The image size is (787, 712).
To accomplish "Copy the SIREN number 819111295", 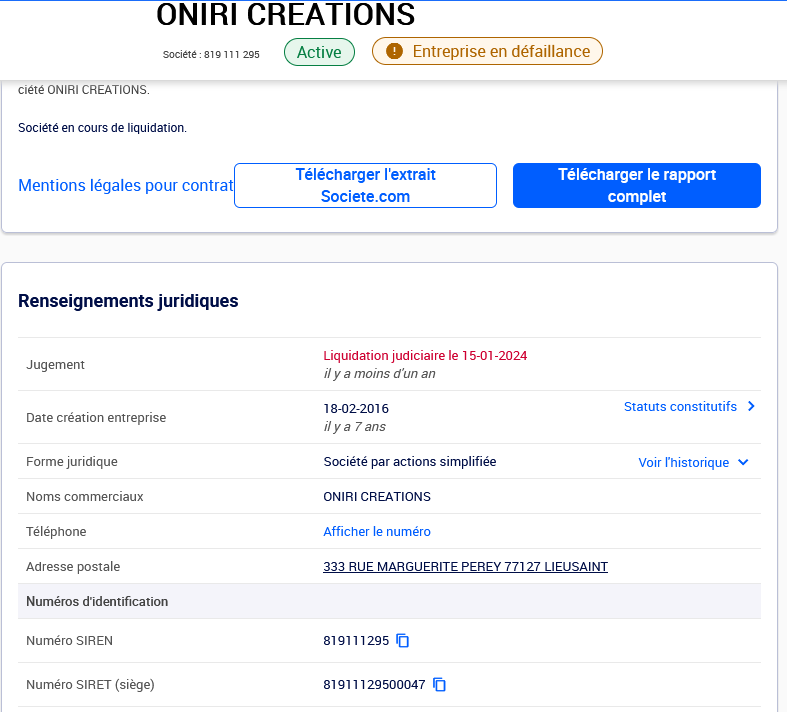I will [x=403, y=641].
